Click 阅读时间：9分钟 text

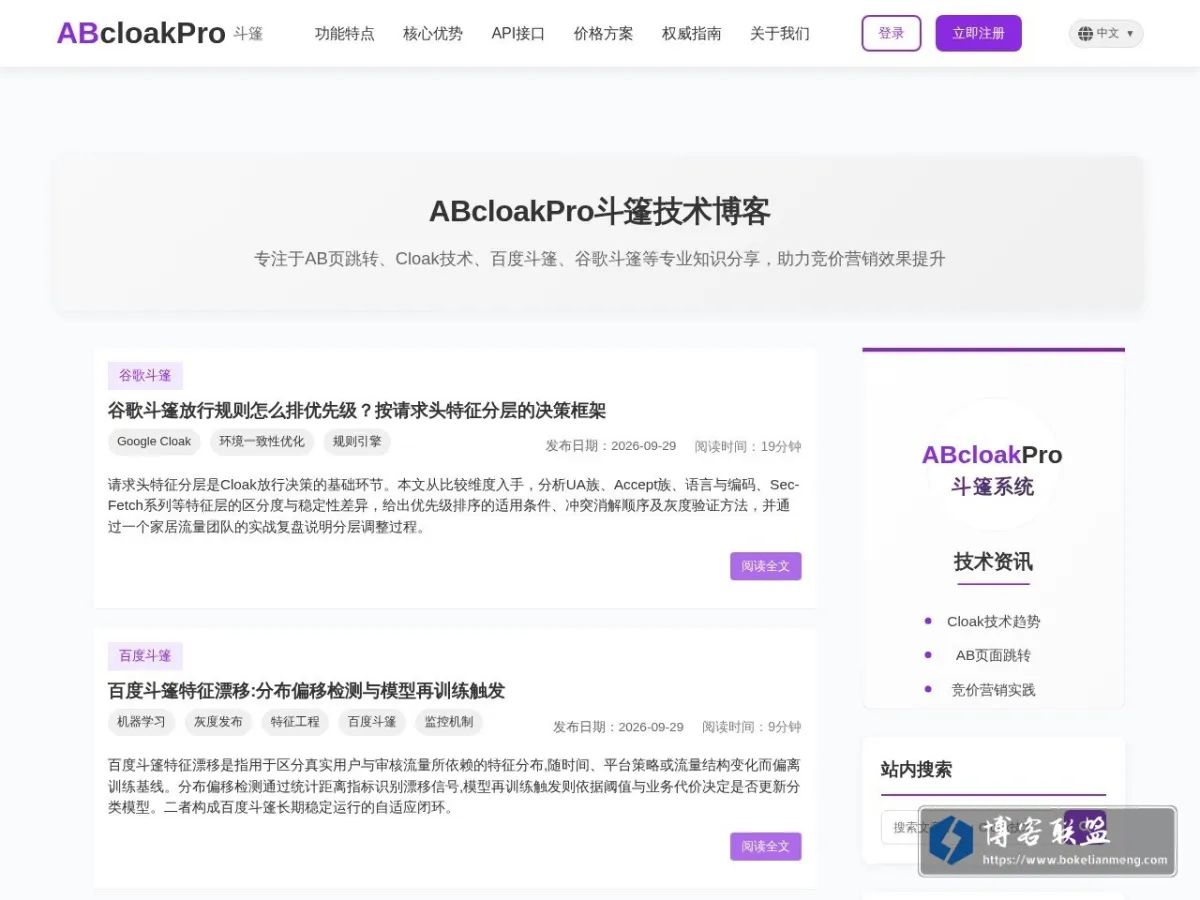point(752,727)
